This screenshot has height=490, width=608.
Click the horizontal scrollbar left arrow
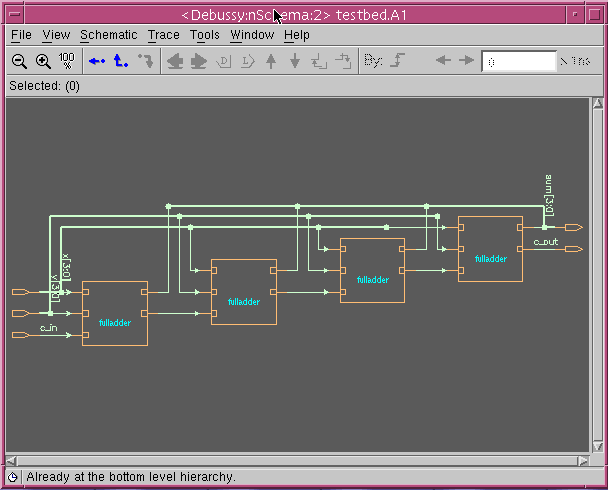tap(11, 461)
